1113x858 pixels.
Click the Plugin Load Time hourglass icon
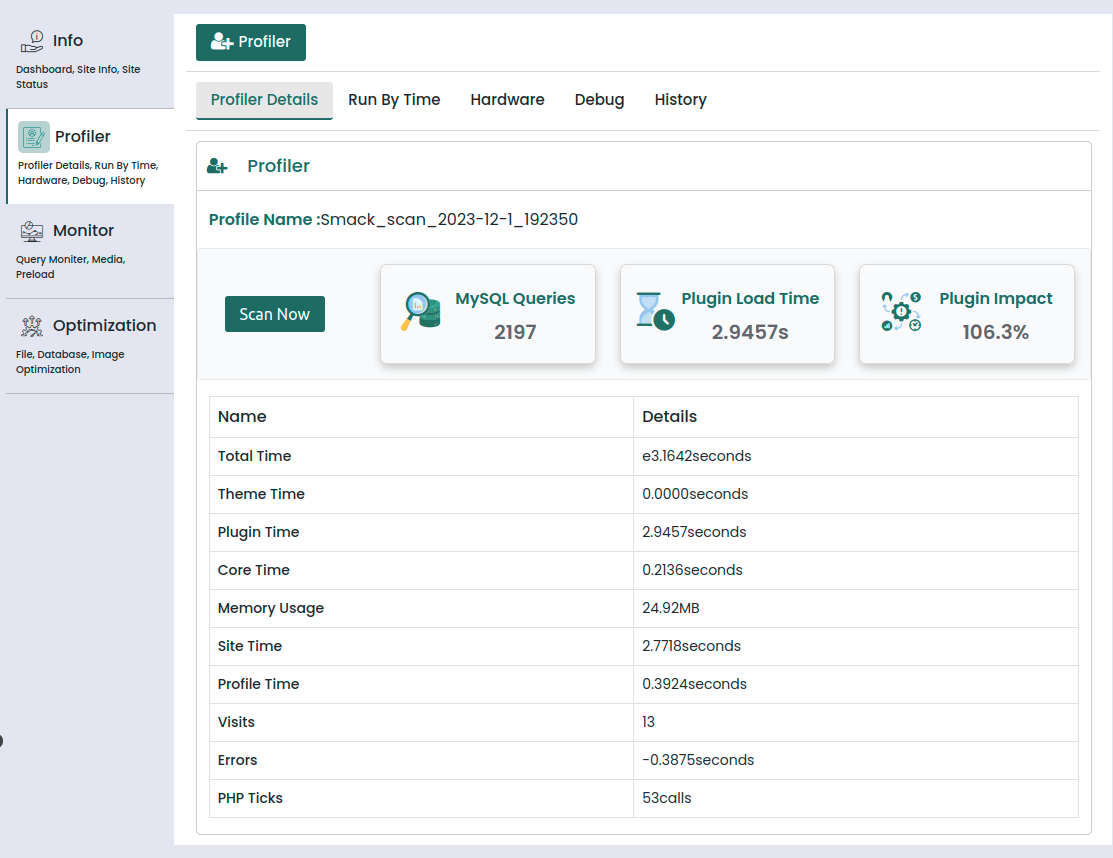[x=654, y=312]
